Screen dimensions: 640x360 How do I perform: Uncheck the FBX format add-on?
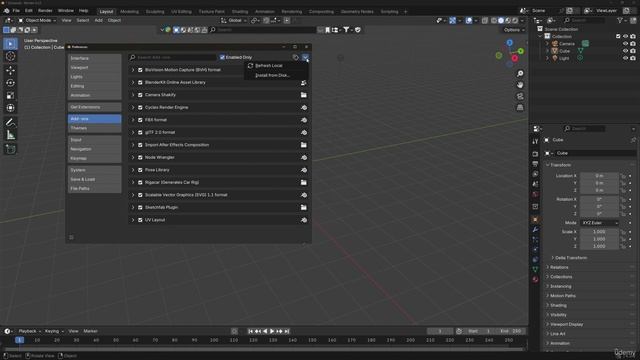tap(140, 120)
